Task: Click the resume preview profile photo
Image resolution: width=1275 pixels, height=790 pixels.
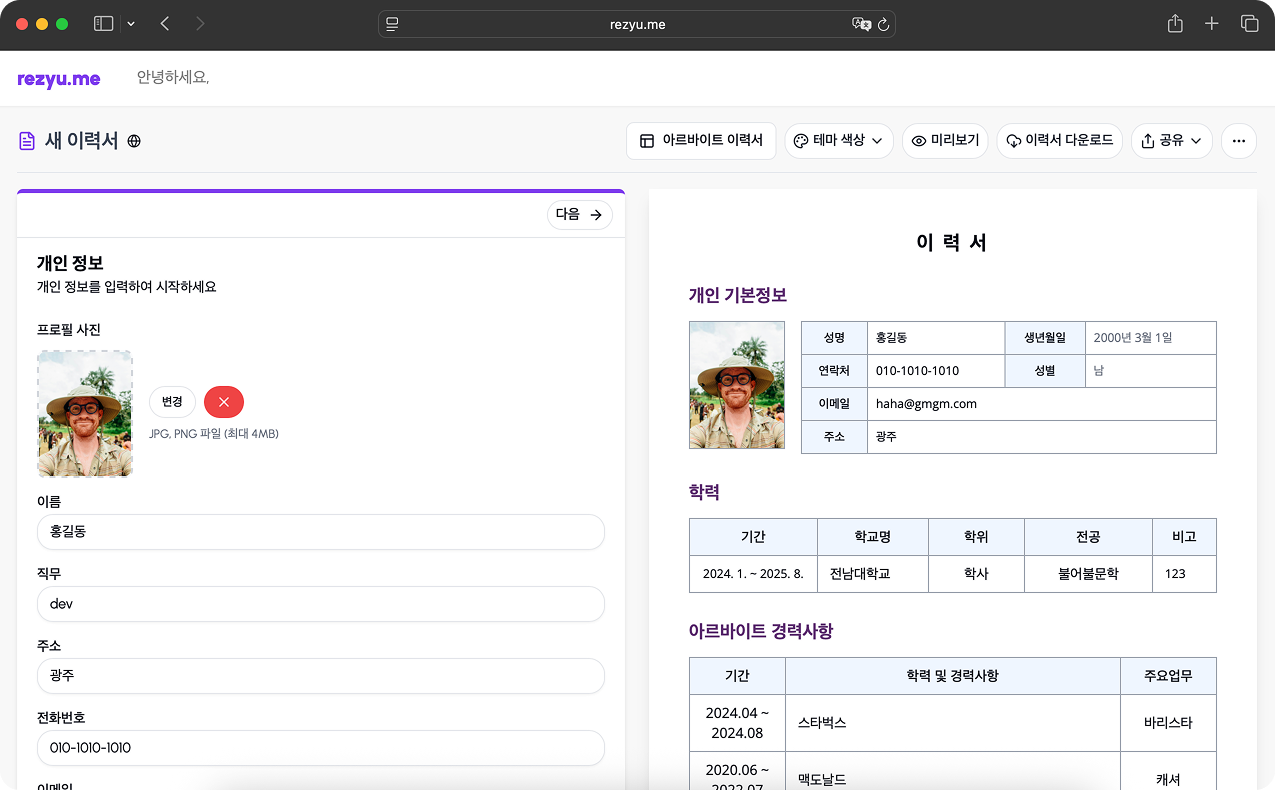Action: click(x=737, y=385)
